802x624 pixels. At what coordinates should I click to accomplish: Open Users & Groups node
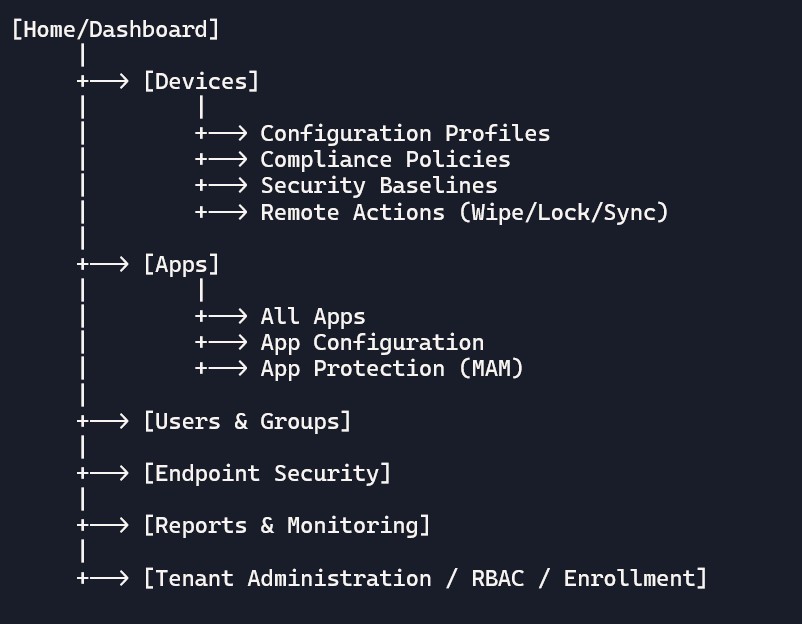pyautogui.click(x=247, y=421)
